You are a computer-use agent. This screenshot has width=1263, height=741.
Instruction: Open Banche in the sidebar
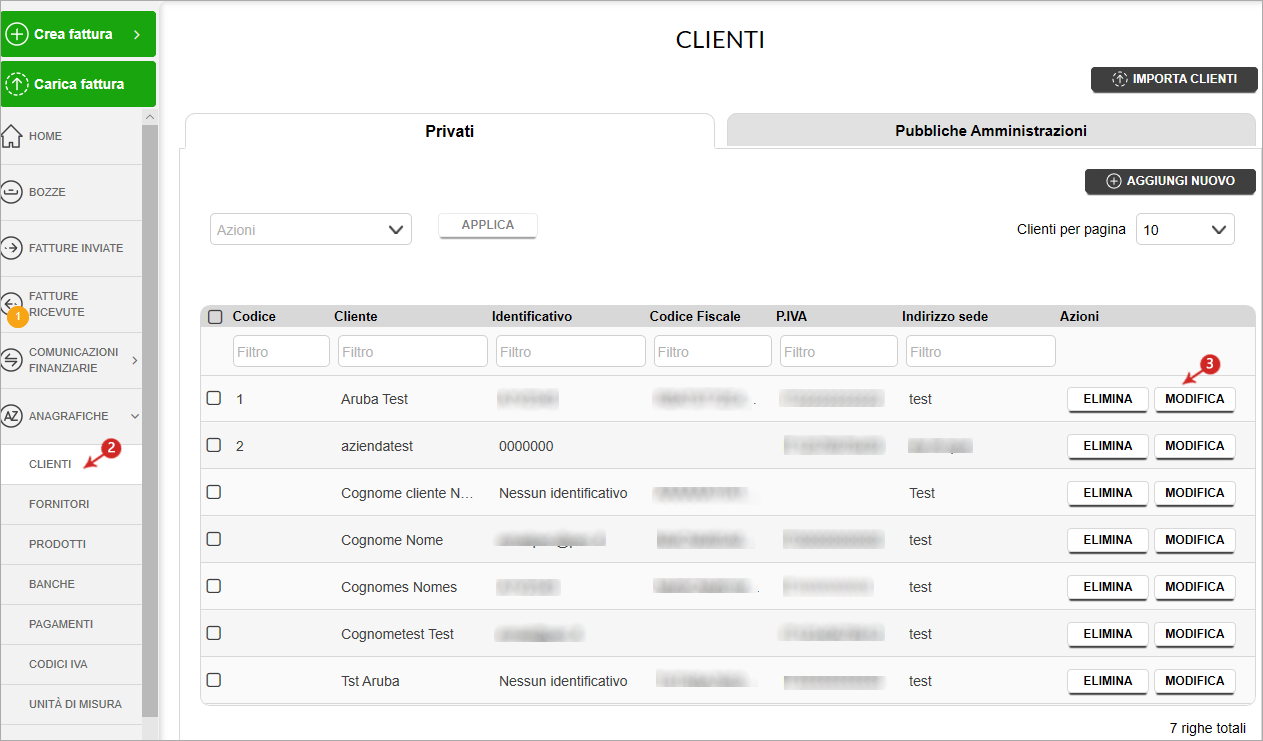pyautogui.click(x=71, y=584)
